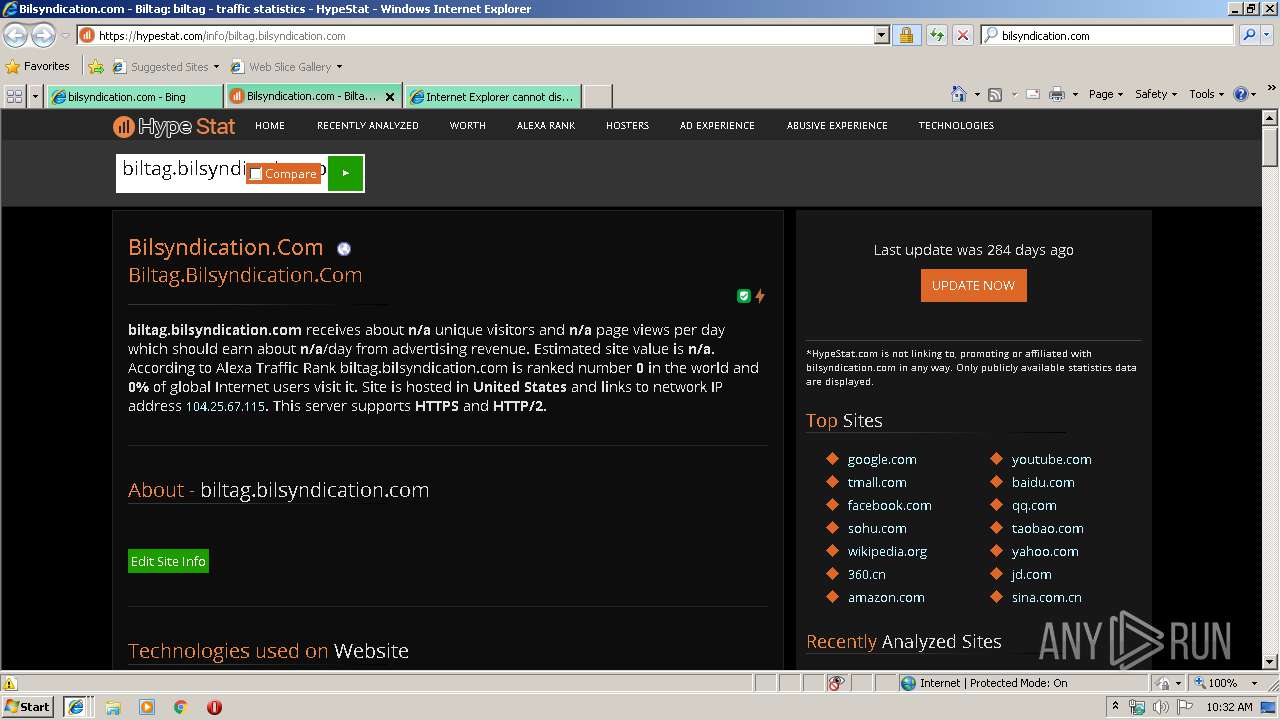Click the Help question mark icon
This screenshot has height=720, width=1280.
pos(1241,94)
